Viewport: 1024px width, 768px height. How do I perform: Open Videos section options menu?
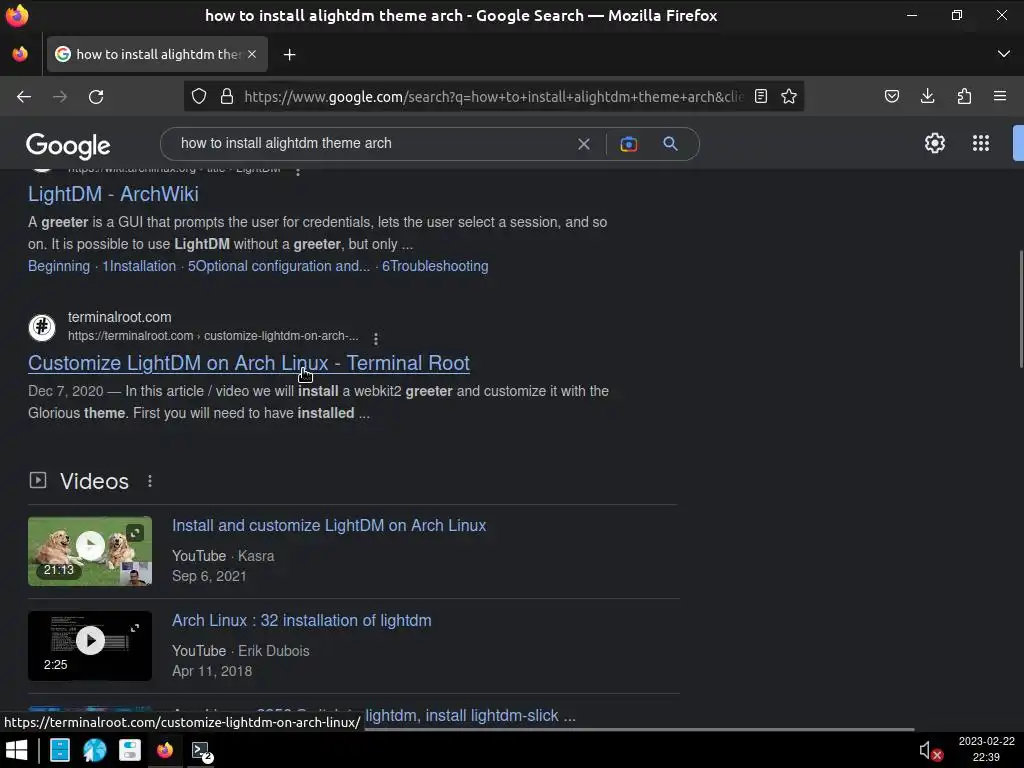pos(150,481)
